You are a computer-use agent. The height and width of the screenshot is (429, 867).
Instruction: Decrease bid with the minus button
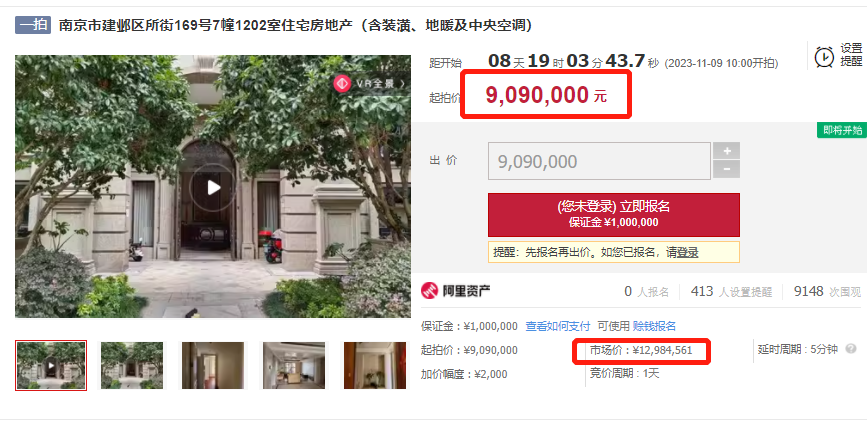tap(726, 169)
